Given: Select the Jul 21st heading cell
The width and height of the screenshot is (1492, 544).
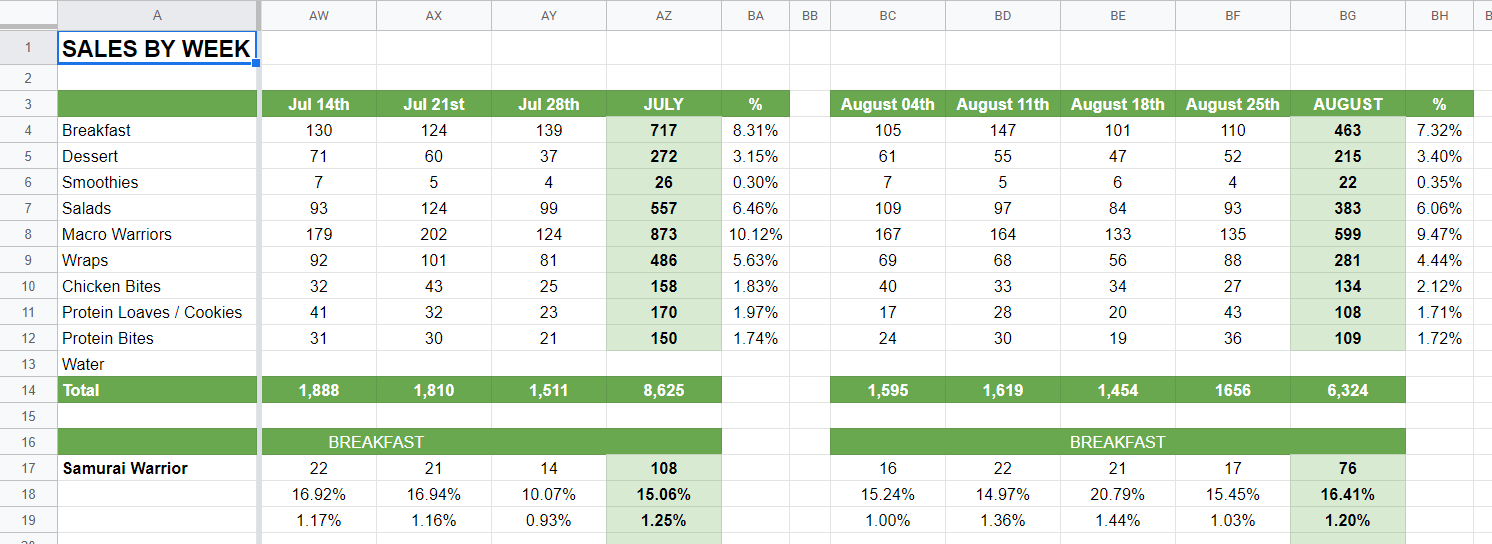Looking at the screenshot, I should click(433, 104).
